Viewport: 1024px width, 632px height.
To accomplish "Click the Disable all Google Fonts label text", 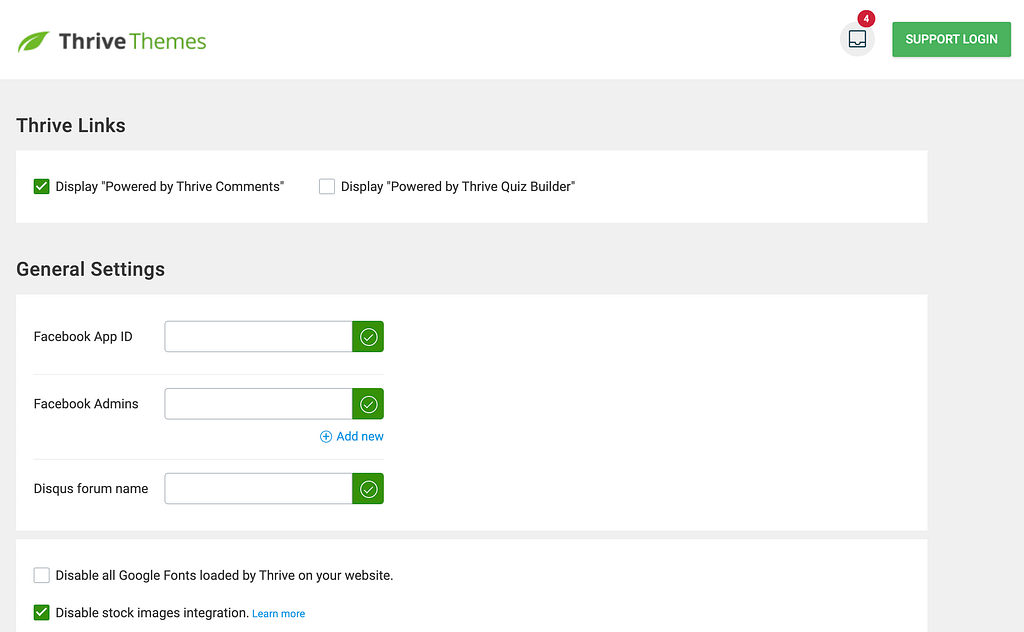I will pyautogui.click(x=224, y=575).
